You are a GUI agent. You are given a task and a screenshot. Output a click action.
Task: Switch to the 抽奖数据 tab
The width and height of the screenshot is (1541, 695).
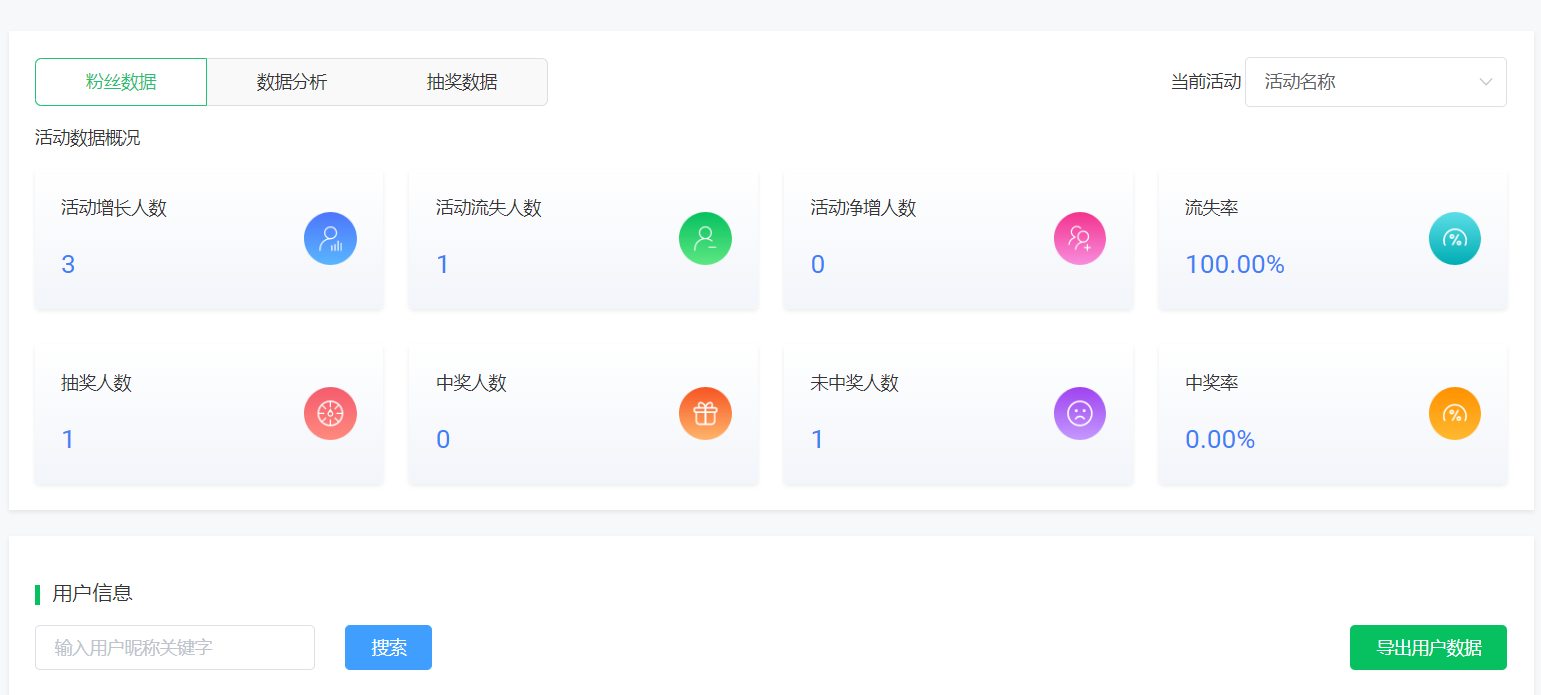click(461, 81)
